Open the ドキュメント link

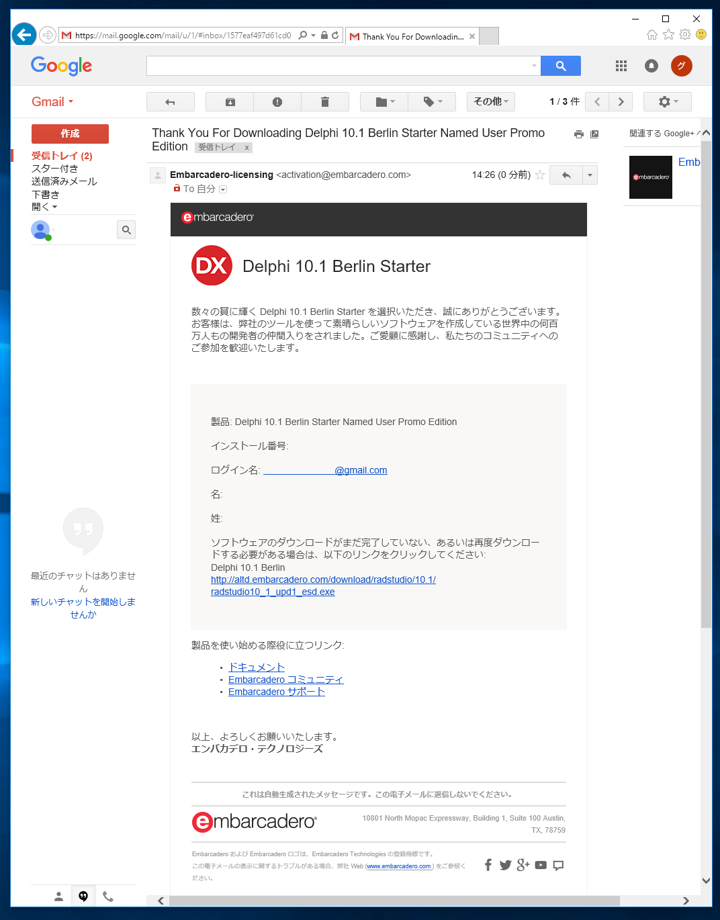click(256, 667)
